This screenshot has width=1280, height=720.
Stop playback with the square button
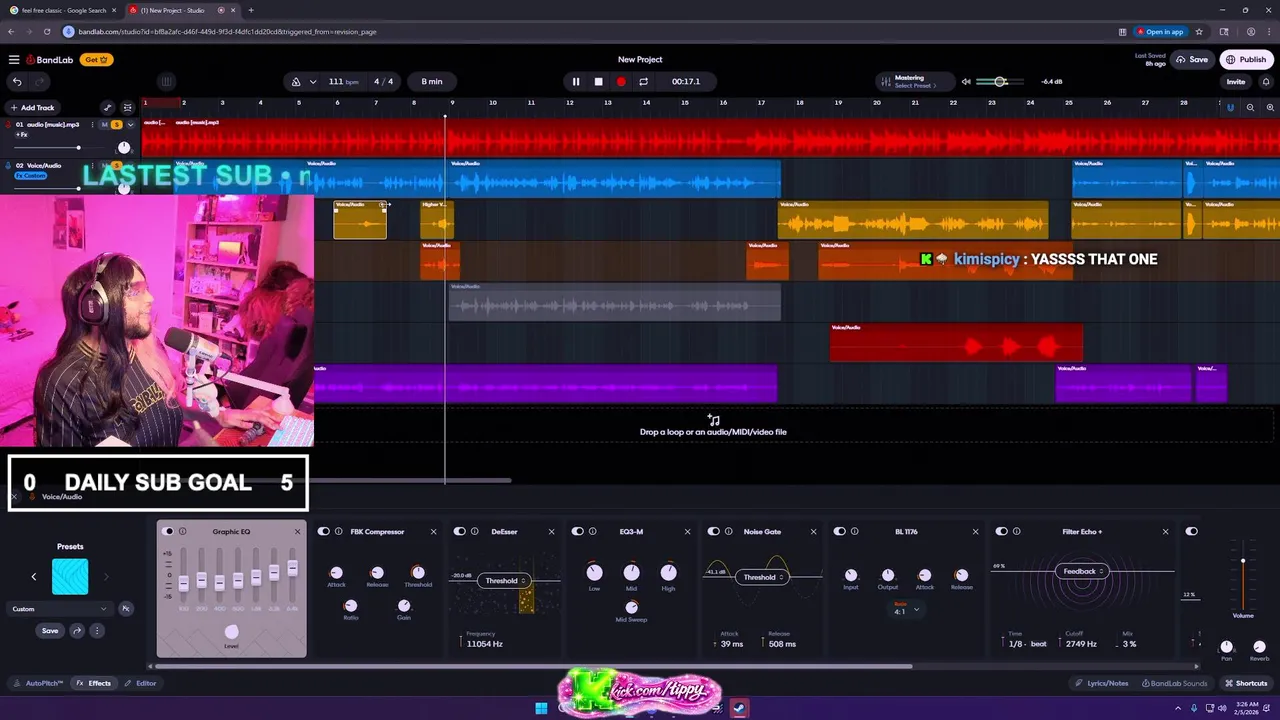[598, 81]
